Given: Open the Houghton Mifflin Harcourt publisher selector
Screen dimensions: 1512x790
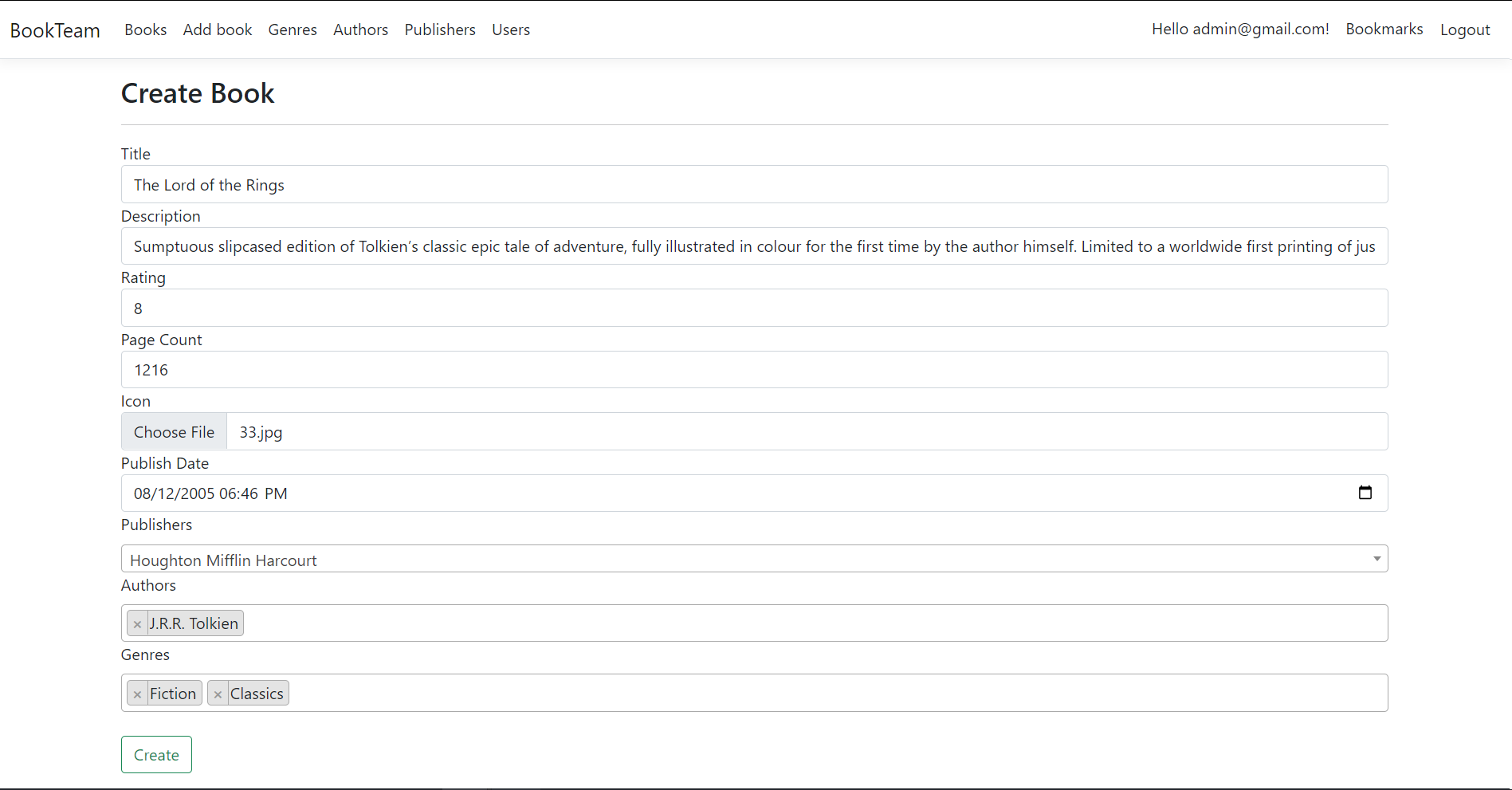Looking at the screenshot, I should [717, 559].
